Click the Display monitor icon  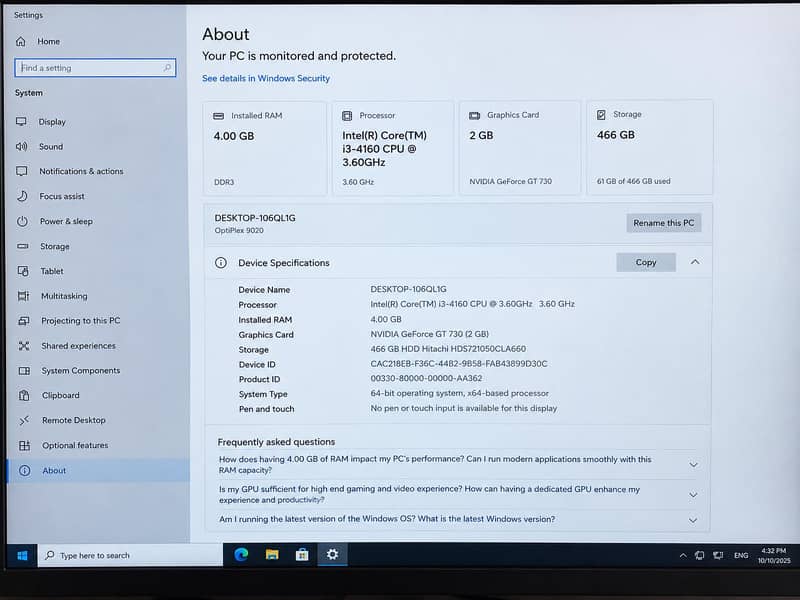tap(21, 121)
